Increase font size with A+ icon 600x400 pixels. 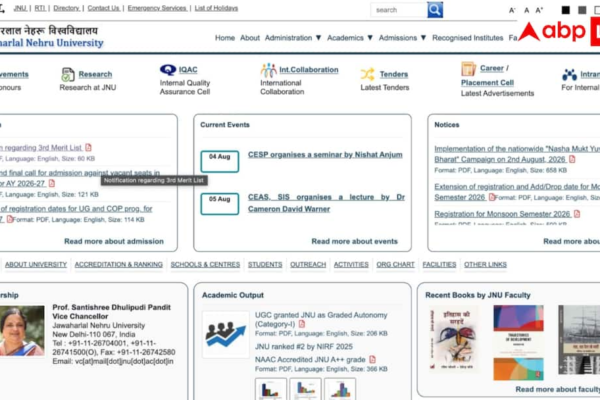(539, 10)
